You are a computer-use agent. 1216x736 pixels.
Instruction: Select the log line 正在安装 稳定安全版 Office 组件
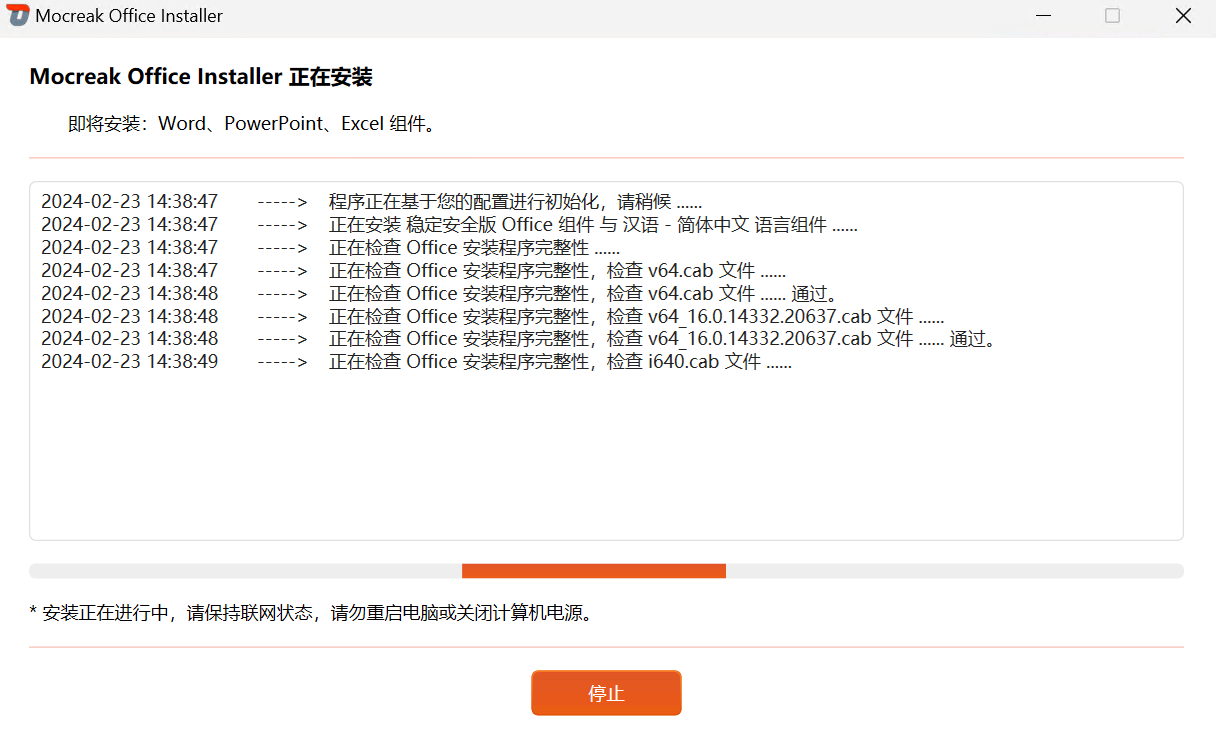[x=449, y=225]
